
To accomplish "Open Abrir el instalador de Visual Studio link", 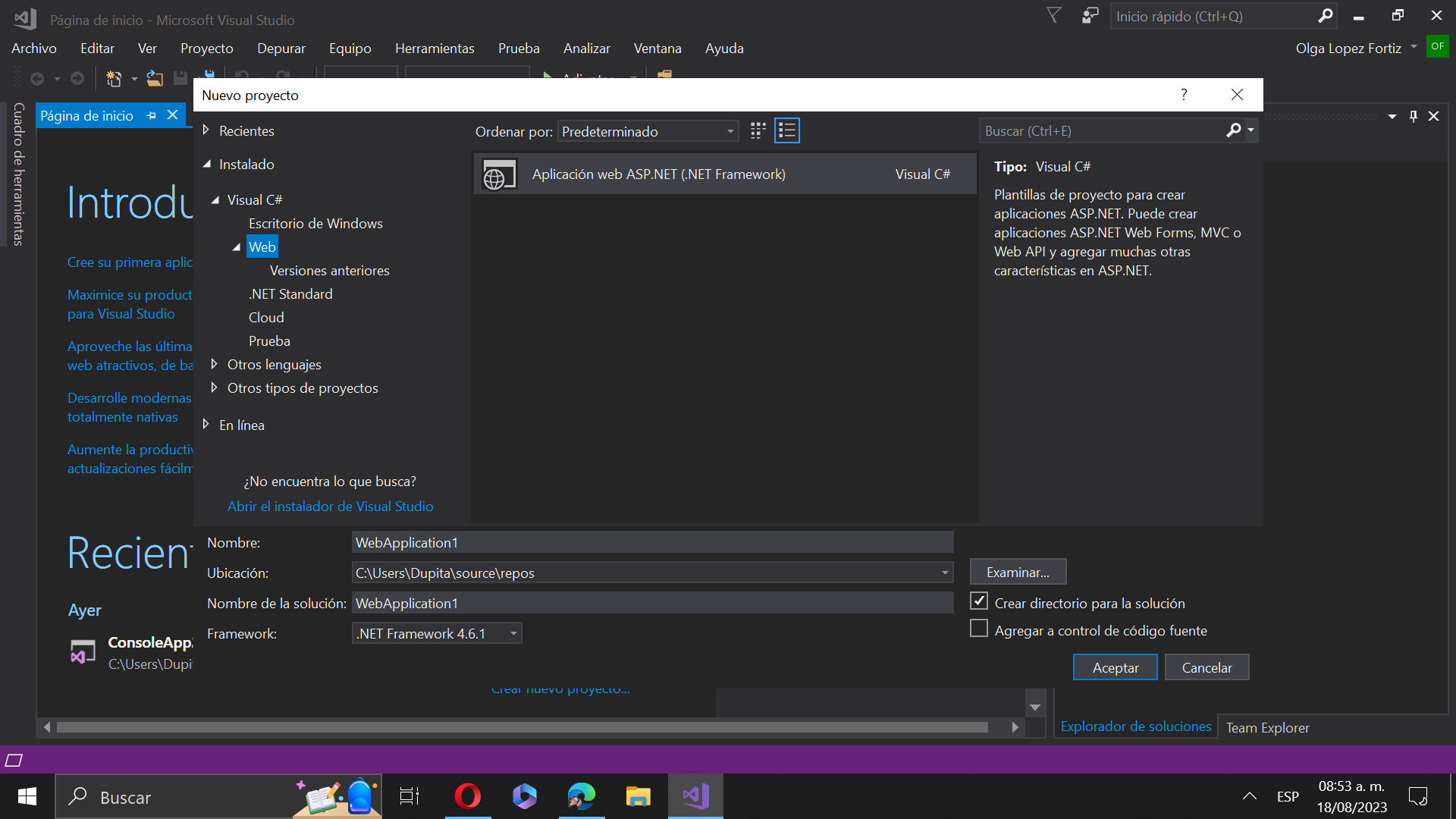I will pyautogui.click(x=330, y=507).
